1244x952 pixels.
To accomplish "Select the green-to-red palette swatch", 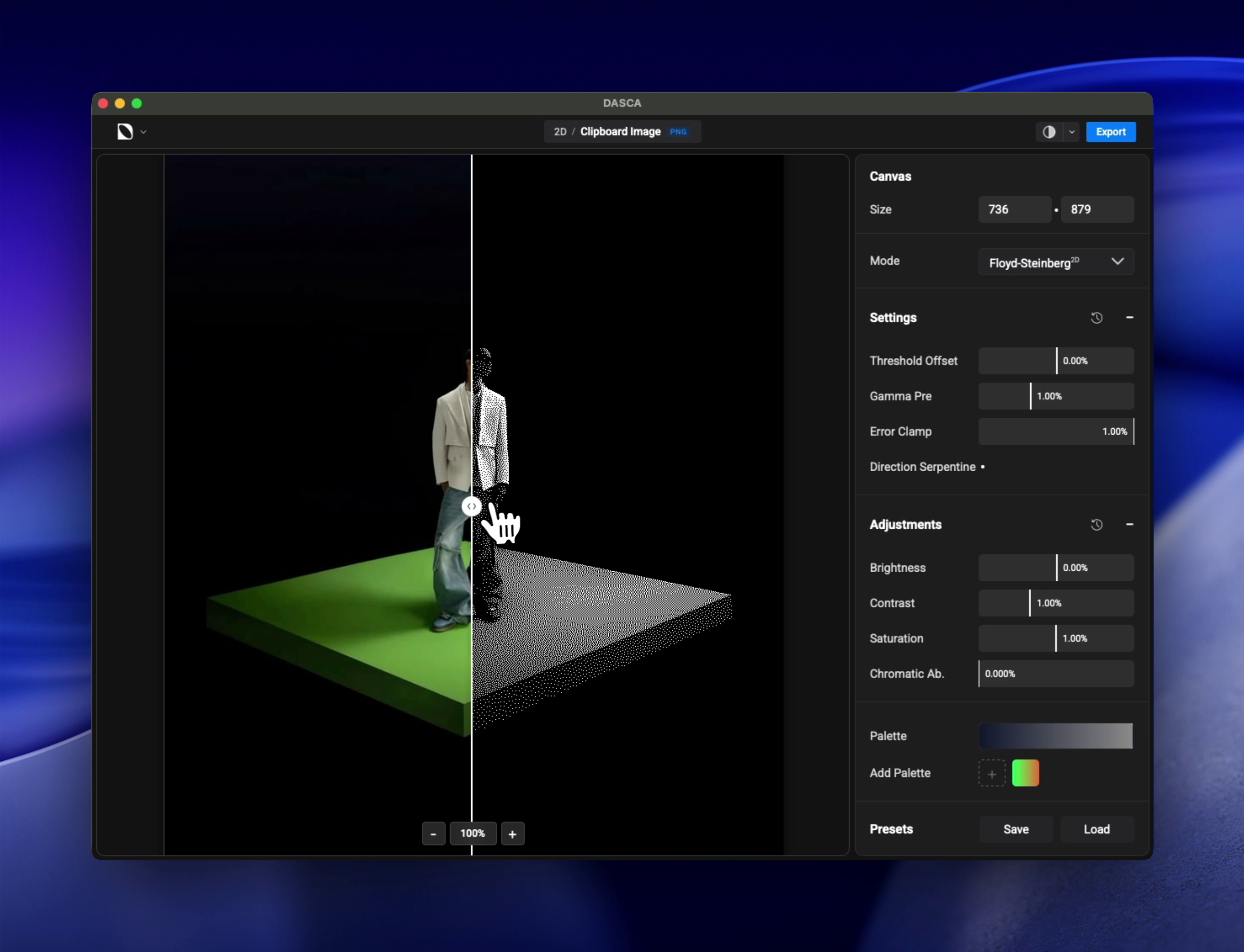I will [1025, 773].
